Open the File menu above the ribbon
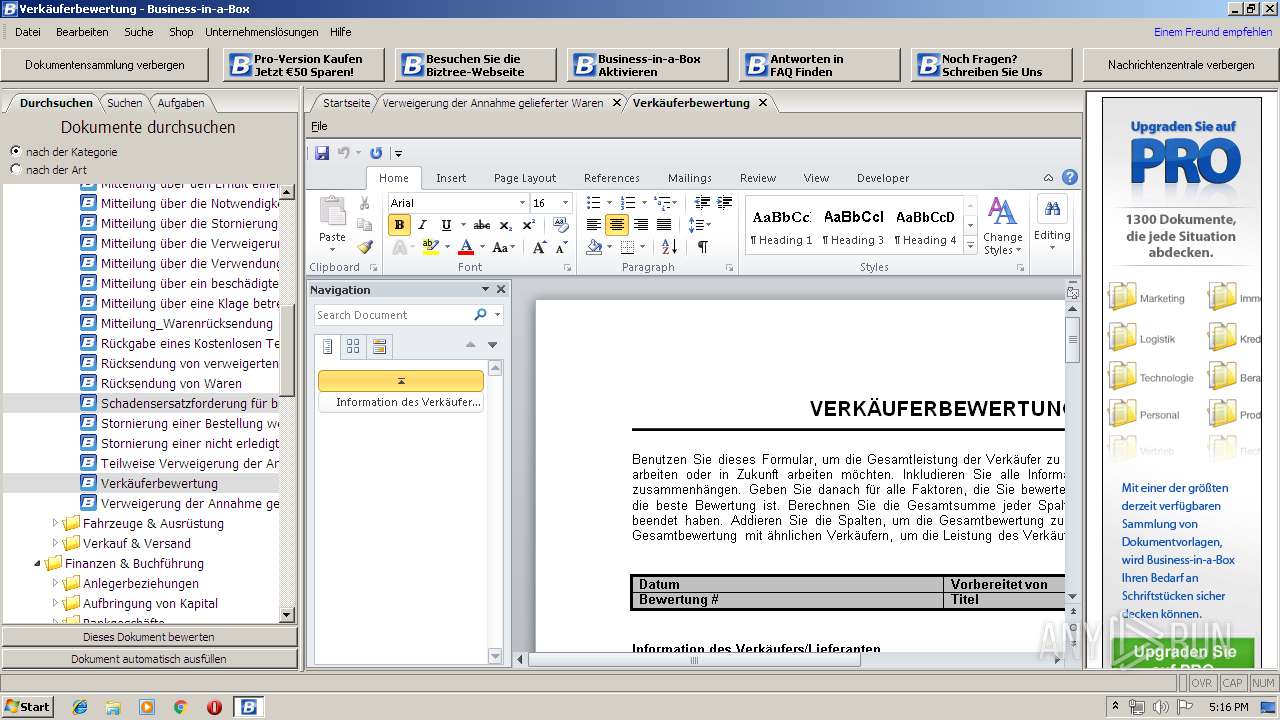 pyautogui.click(x=319, y=126)
